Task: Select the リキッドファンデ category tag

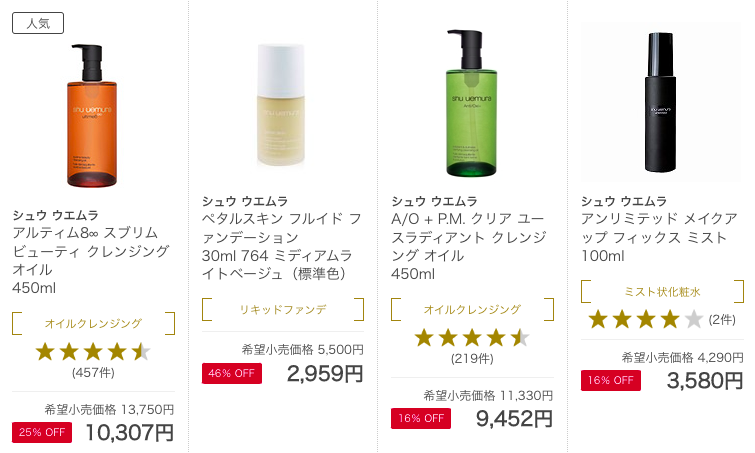Action: 283,310
